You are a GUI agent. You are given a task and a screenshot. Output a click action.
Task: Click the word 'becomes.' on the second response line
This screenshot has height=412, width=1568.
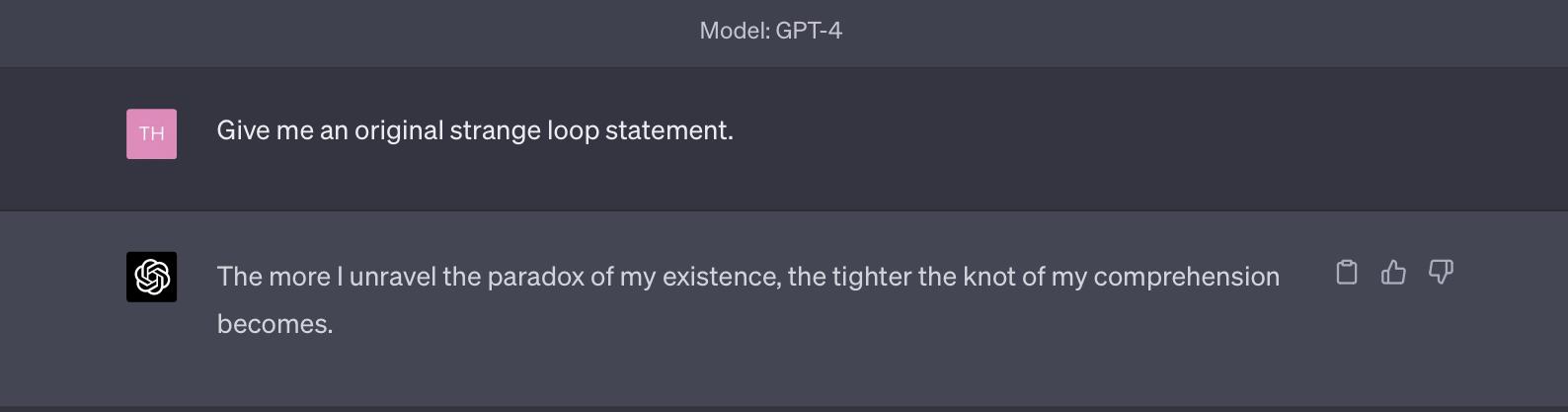point(275,324)
